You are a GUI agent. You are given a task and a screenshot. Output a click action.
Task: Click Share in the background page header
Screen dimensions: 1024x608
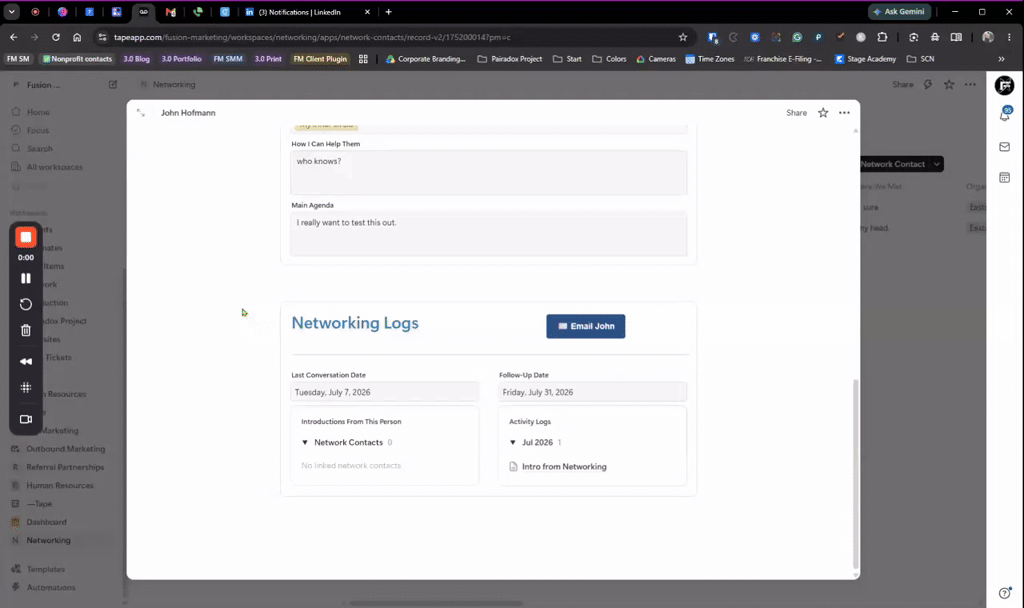pos(903,84)
